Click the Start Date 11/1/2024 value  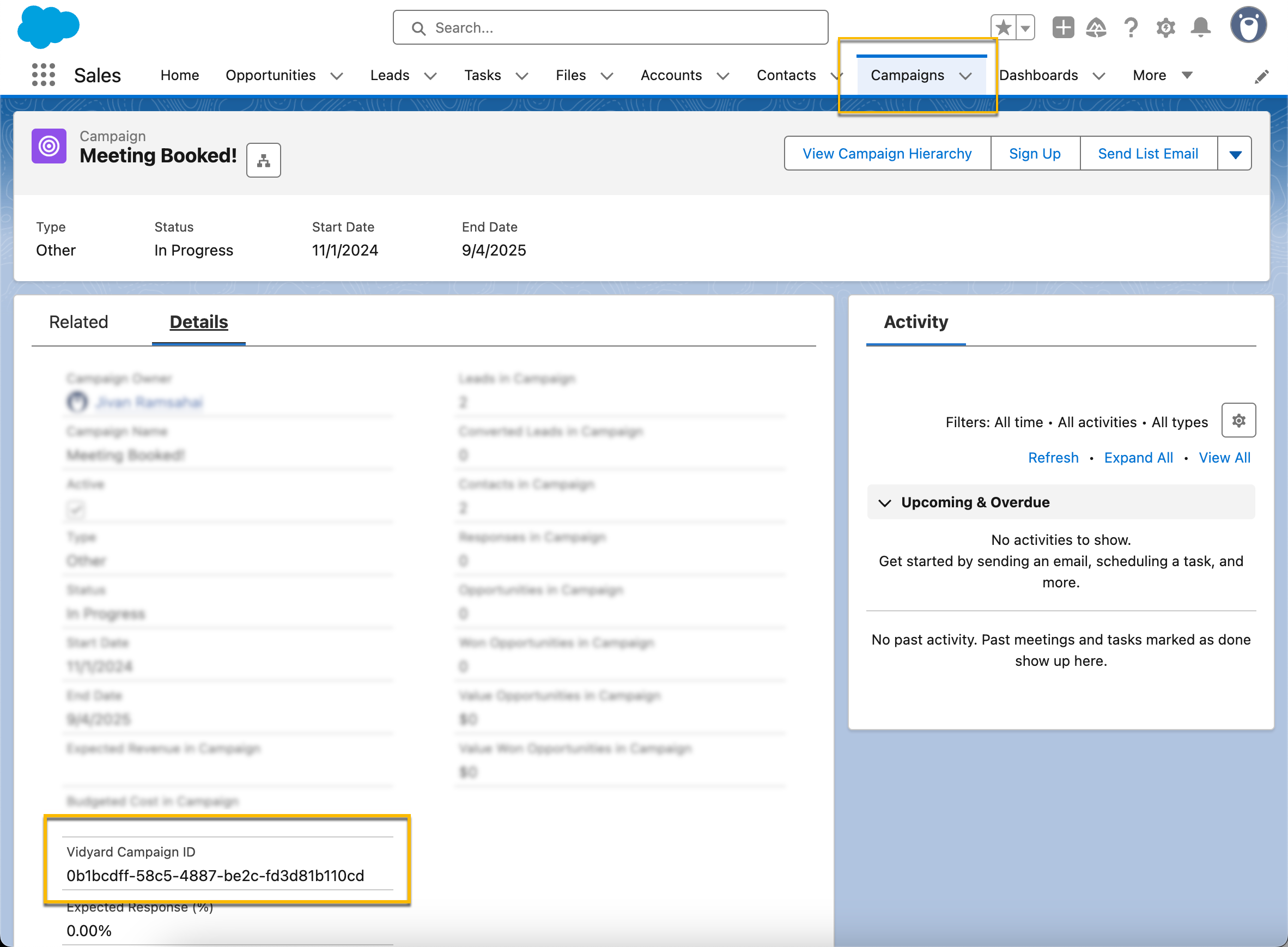point(345,251)
